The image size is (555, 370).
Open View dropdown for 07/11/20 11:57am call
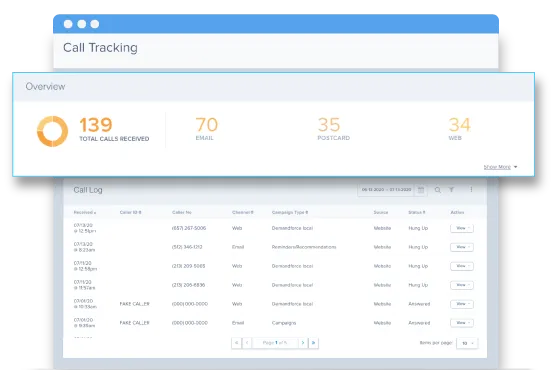pyautogui.click(x=462, y=285)
